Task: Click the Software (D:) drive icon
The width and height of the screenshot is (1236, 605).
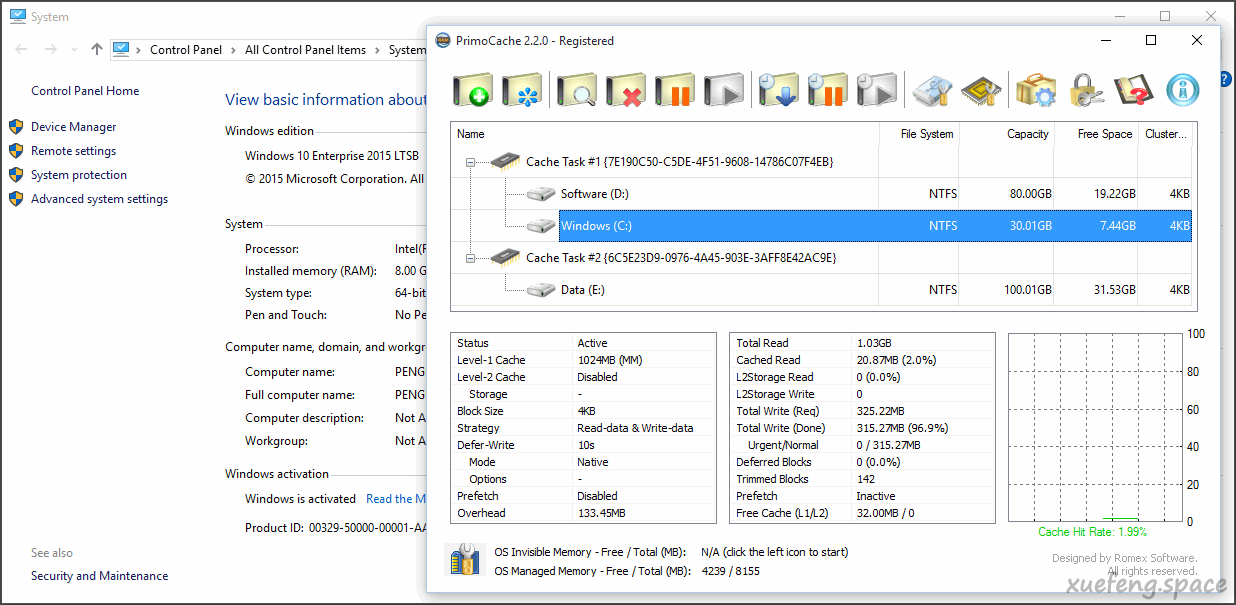Action: click(x=541, y=194)
